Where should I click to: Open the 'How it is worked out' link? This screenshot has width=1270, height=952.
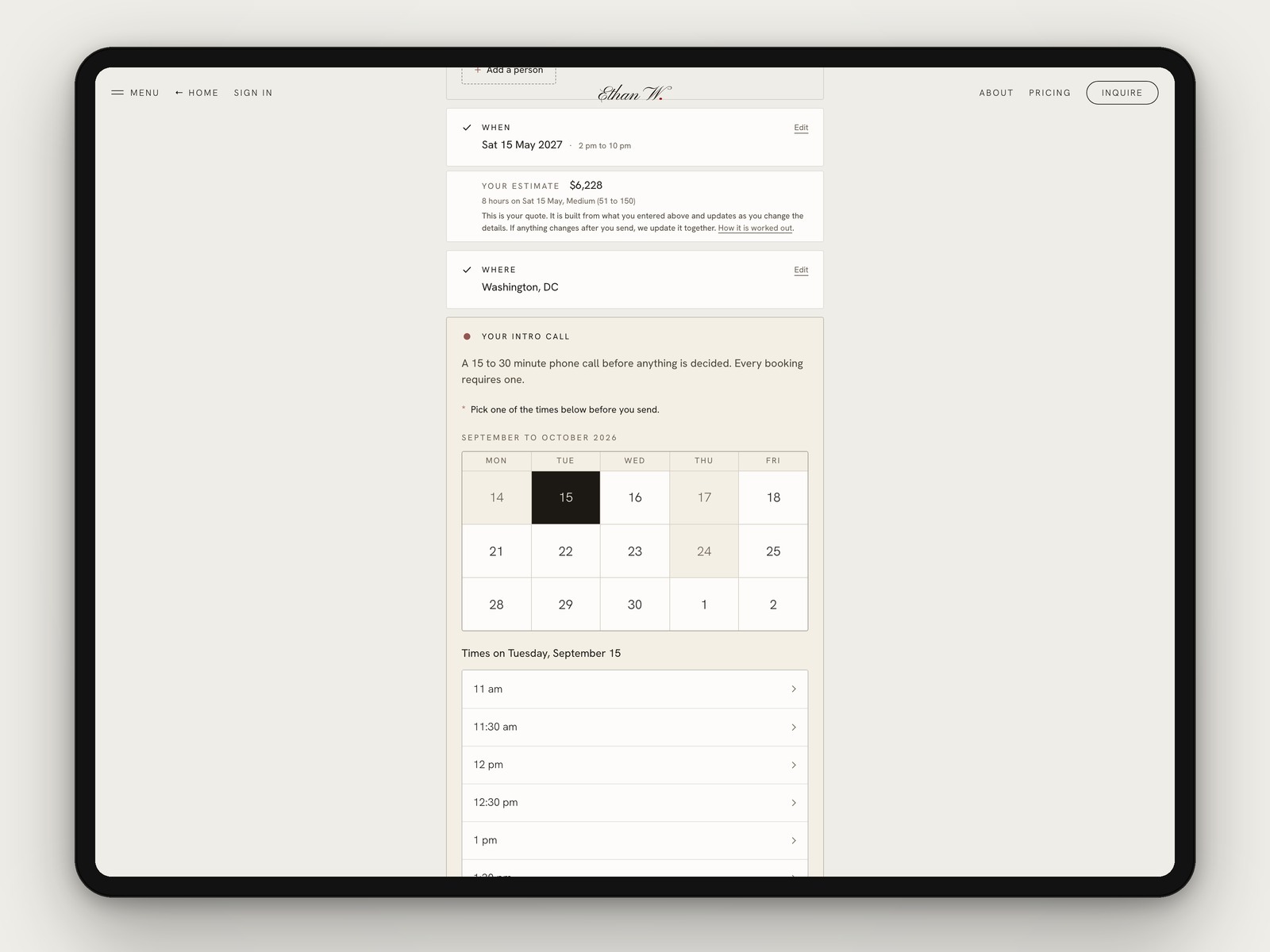pyautogui.click(x=755, y=228)
